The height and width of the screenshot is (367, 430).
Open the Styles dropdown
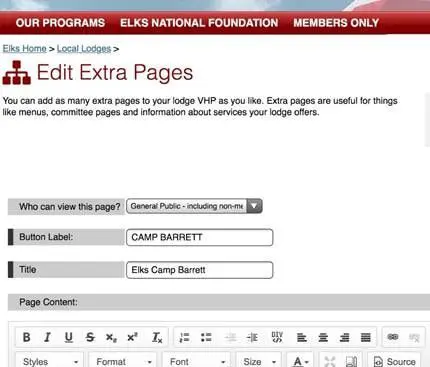coord(50,361)
